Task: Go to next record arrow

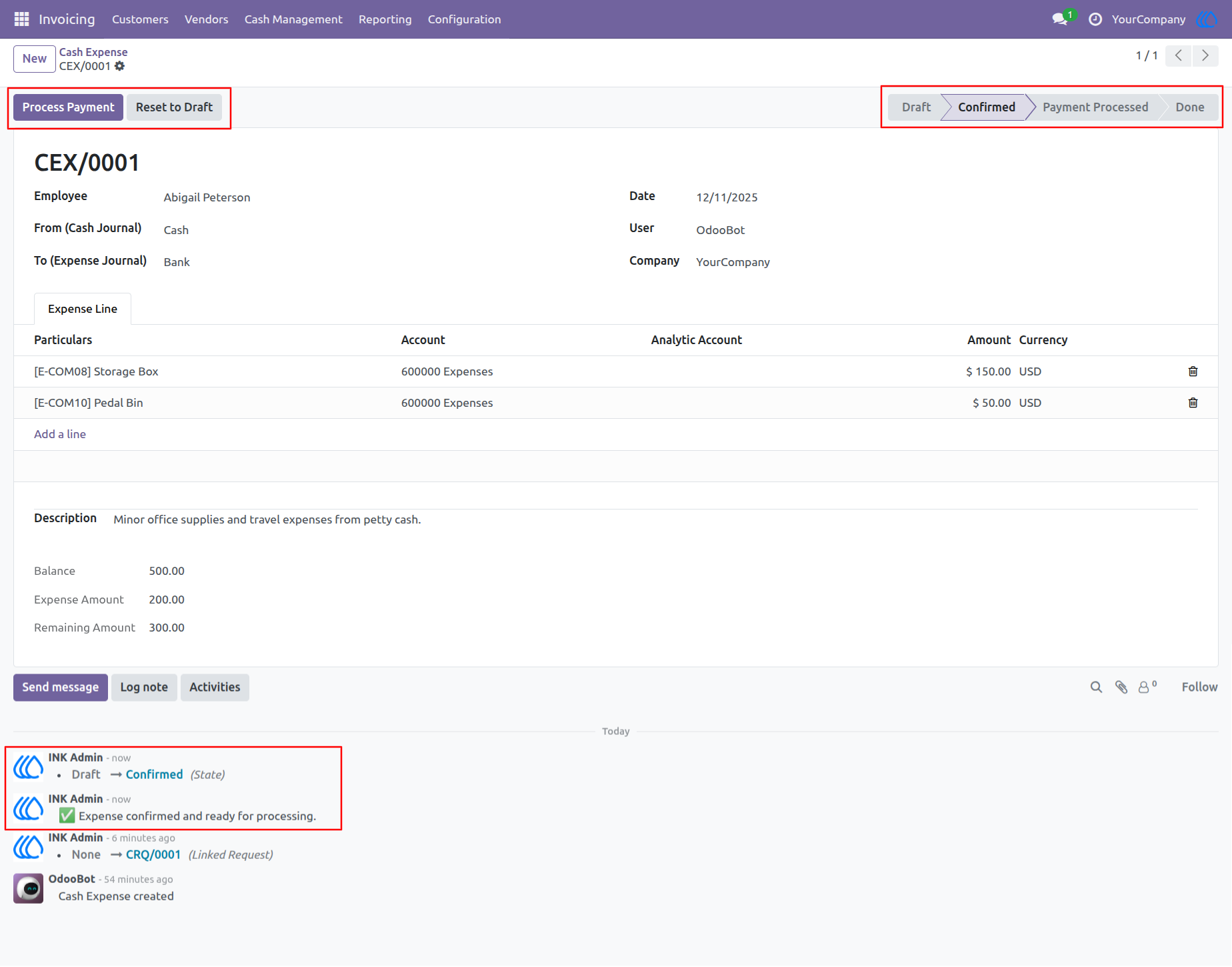Action: [1205, 55]
